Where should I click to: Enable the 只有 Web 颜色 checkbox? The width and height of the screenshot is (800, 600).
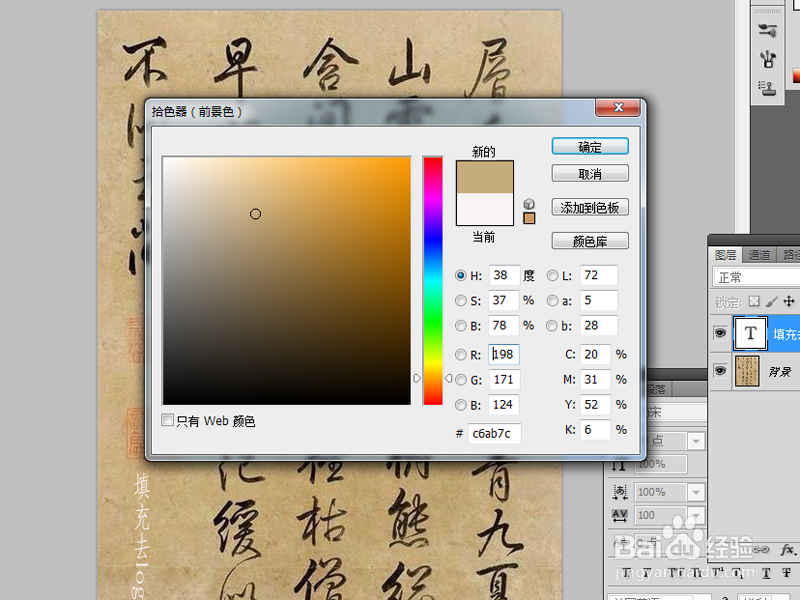pyautogui.click(x=167, y=420)
